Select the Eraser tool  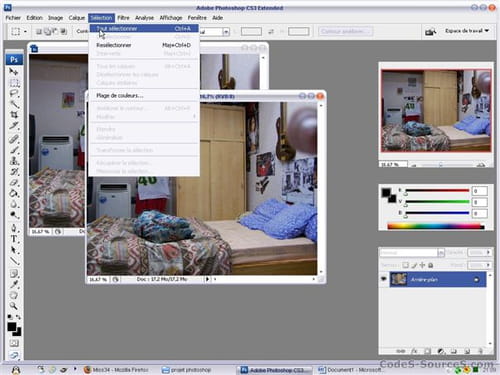14,183
